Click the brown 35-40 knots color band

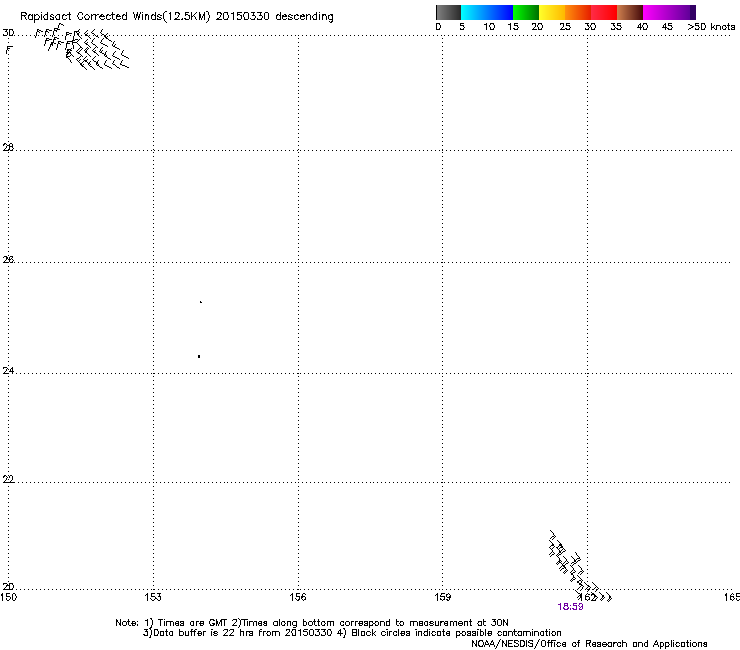tap(630, 12)
